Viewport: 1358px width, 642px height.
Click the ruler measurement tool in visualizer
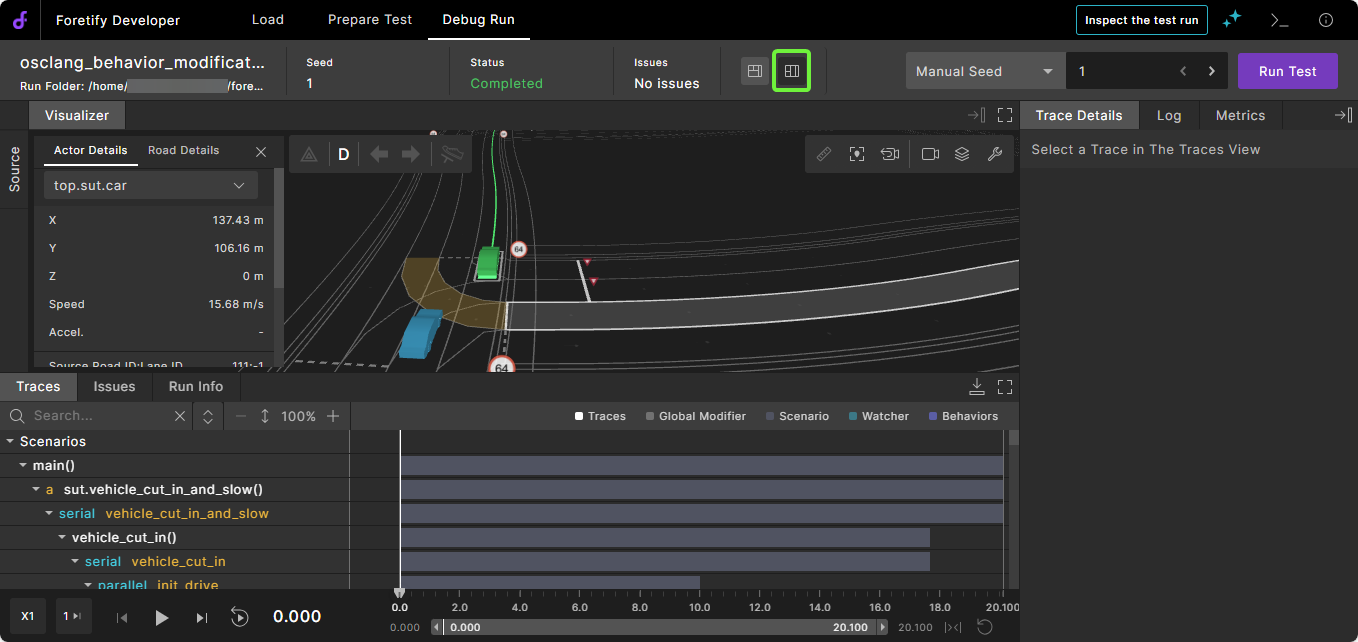click(x=824, y=154)
